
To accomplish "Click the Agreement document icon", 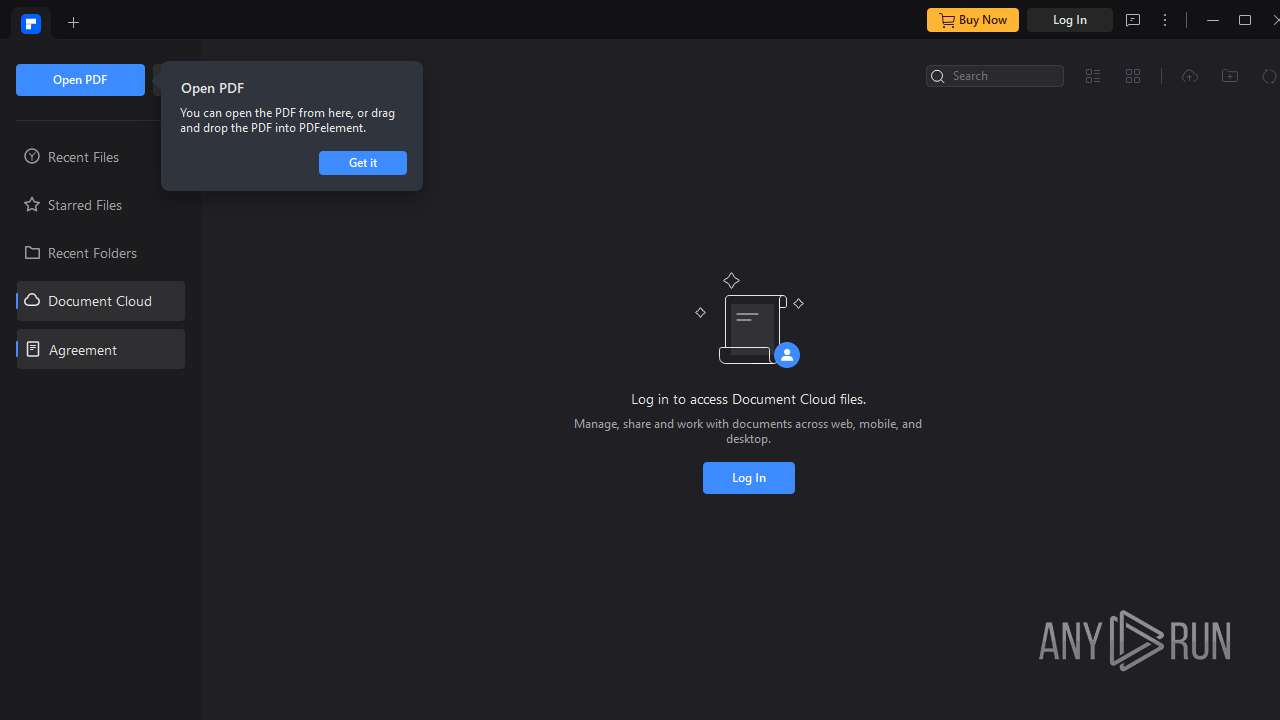I will [32, 350].
